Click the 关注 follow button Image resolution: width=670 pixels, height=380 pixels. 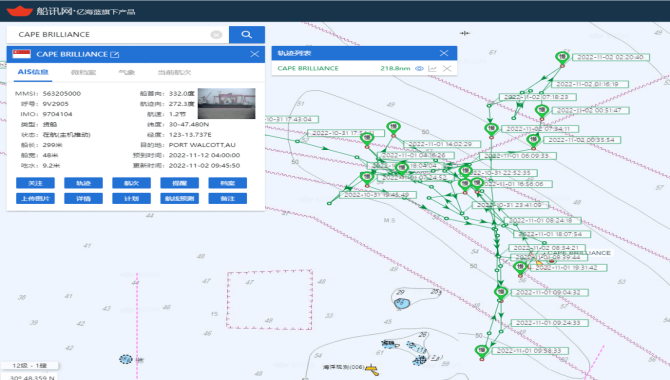click(35, 183)
